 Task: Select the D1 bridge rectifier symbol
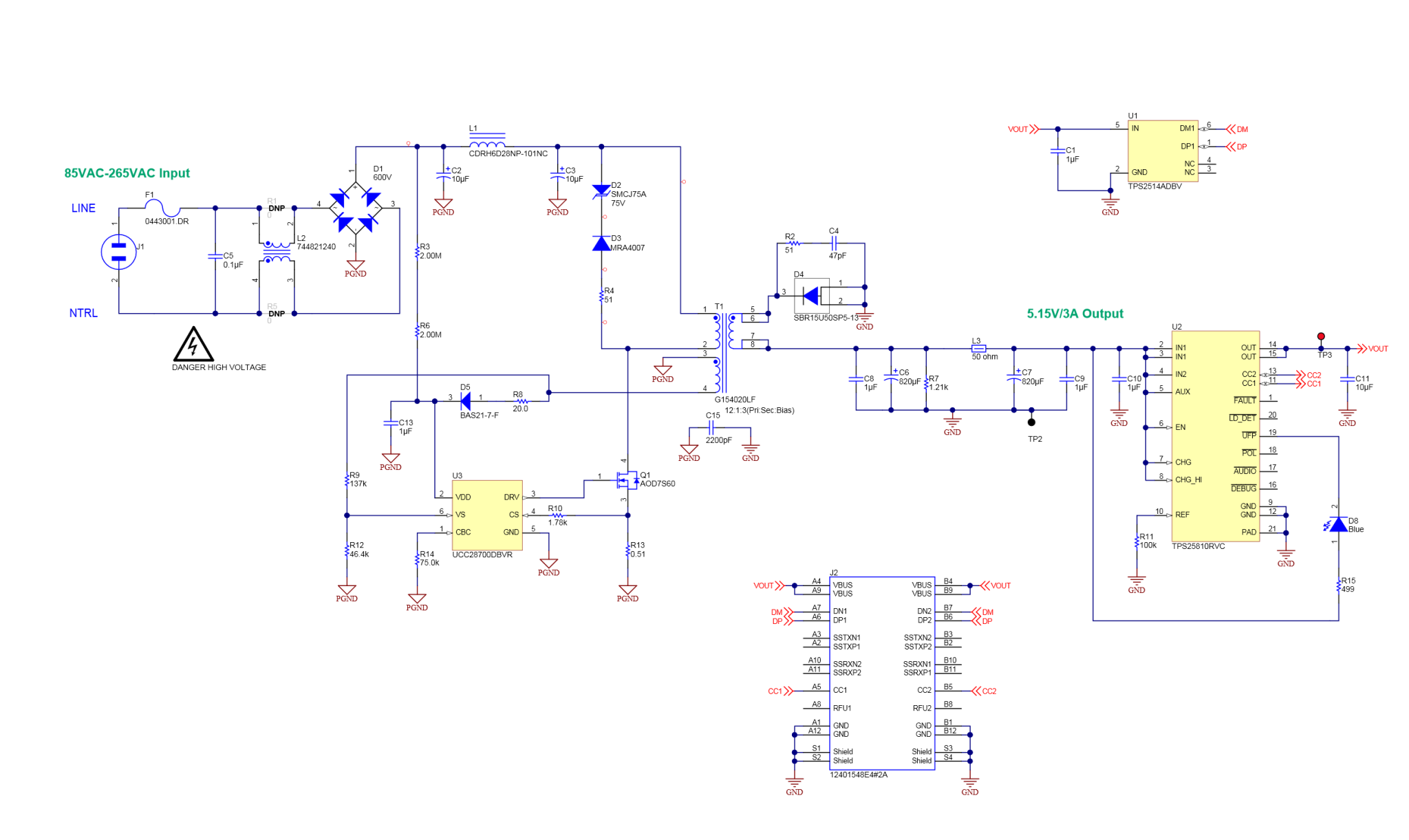coord(355,209)
